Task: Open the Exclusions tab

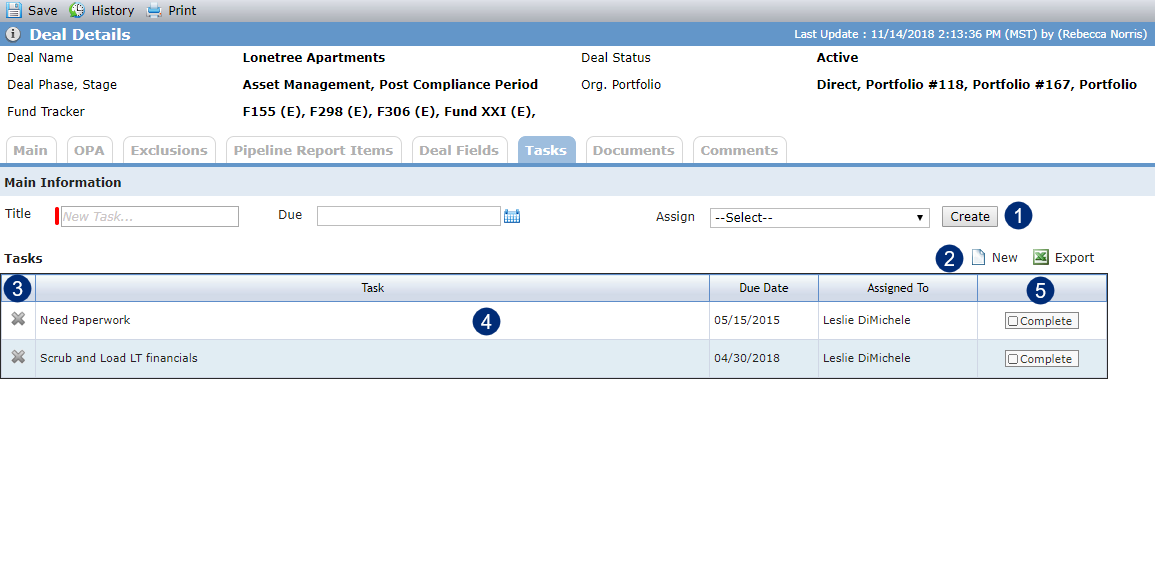Action: [169, 150]
